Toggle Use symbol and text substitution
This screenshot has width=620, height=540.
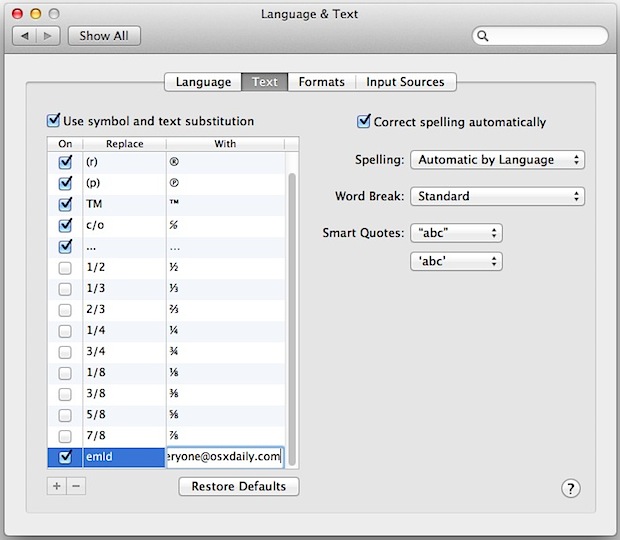pyautogui.click(x=53, y=120)
